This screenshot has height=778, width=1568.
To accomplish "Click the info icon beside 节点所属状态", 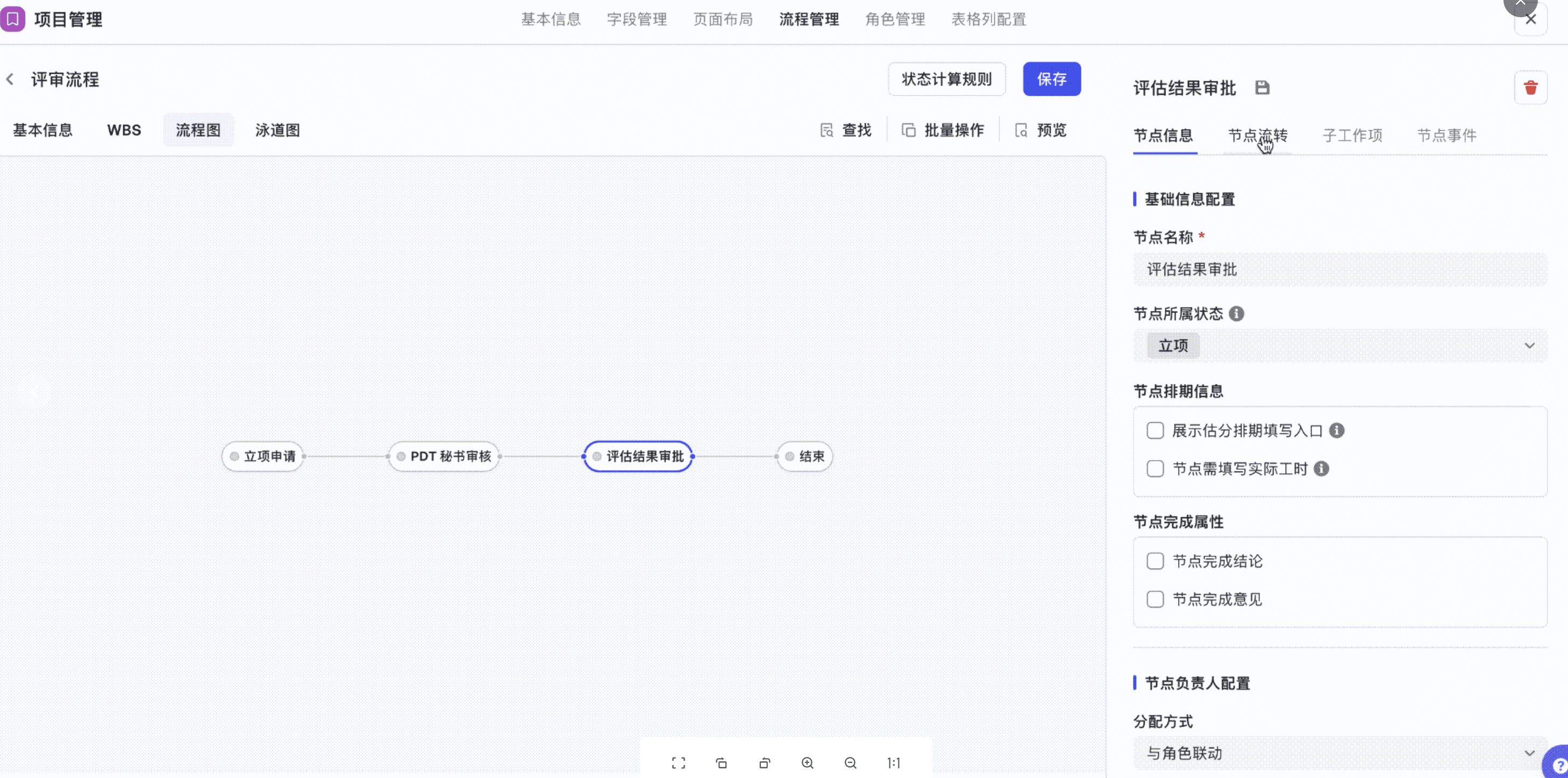I will [1236, 314].
